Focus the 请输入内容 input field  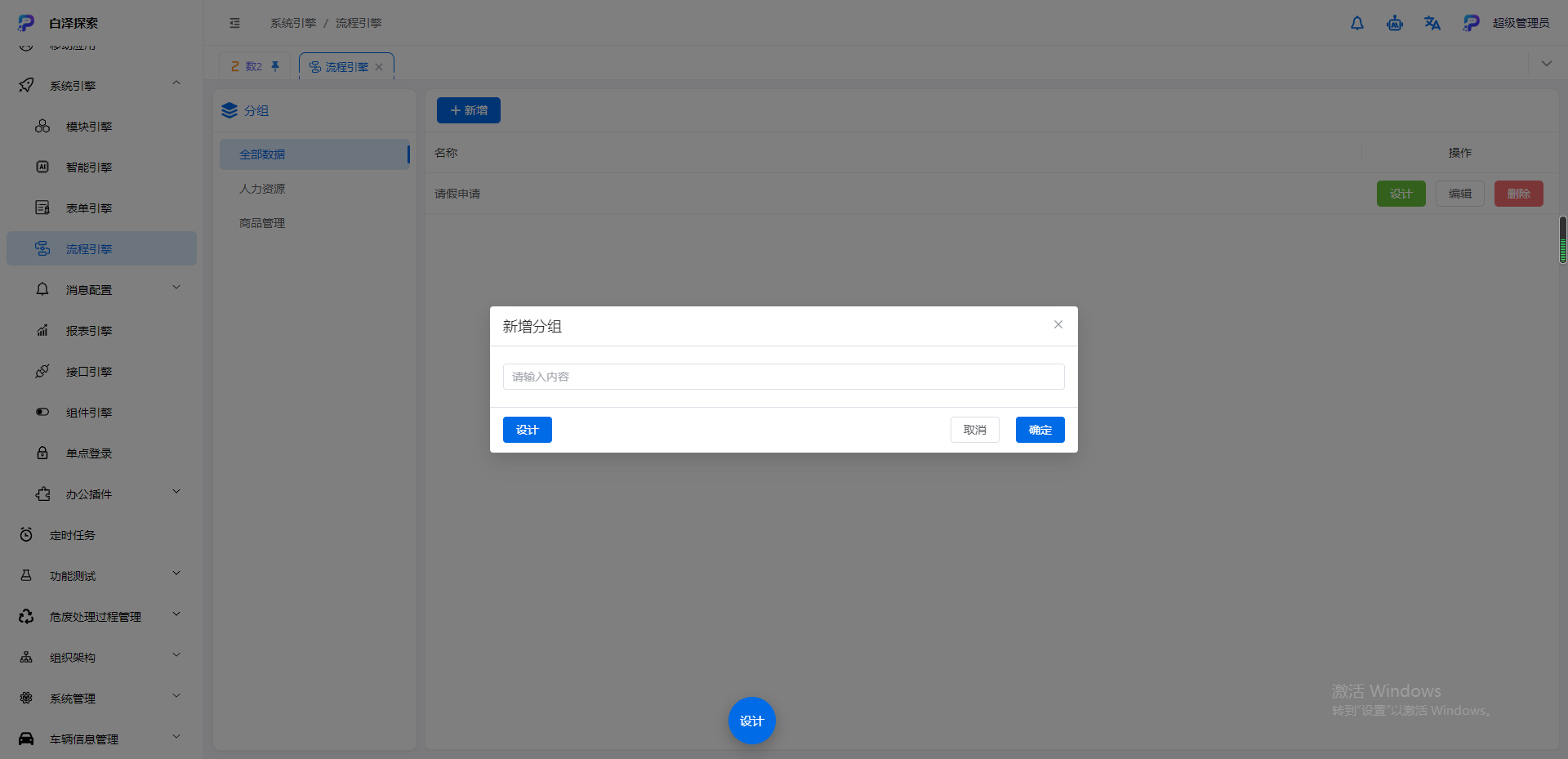click(x=784, y=377)
